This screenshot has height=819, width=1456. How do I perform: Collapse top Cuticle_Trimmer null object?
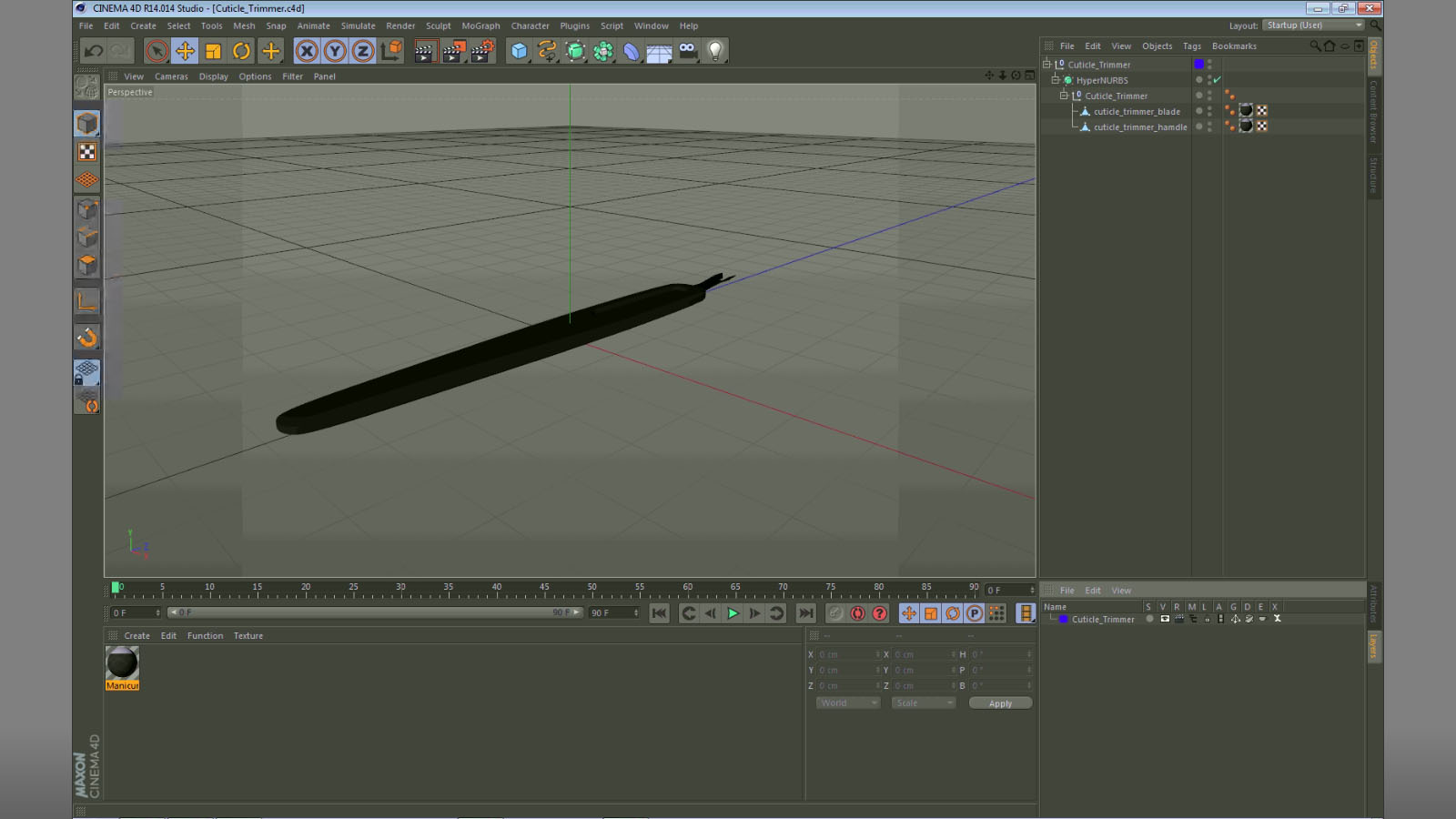point(1046,65)
